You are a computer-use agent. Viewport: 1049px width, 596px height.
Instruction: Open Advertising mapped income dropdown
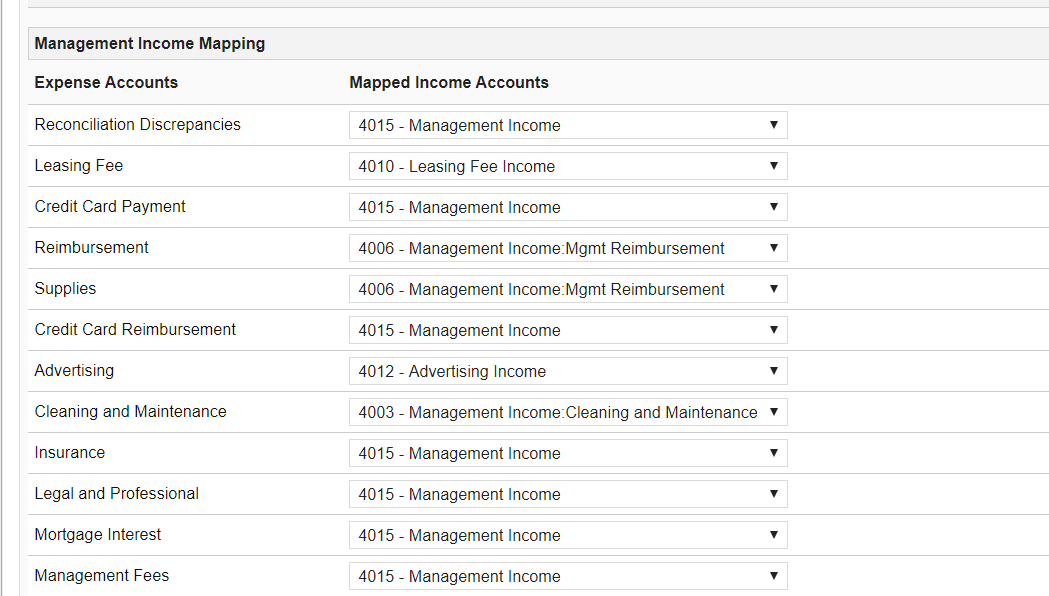pyautogui.click(x=568, y=371)
